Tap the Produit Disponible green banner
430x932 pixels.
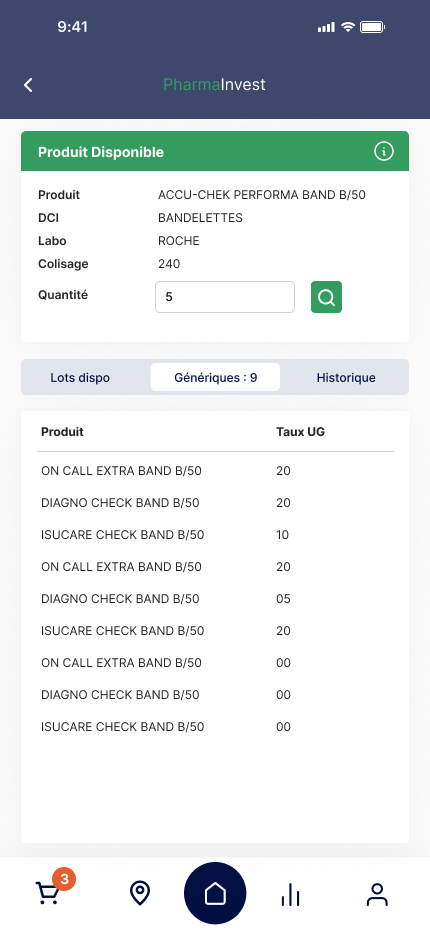click(215, 152)
